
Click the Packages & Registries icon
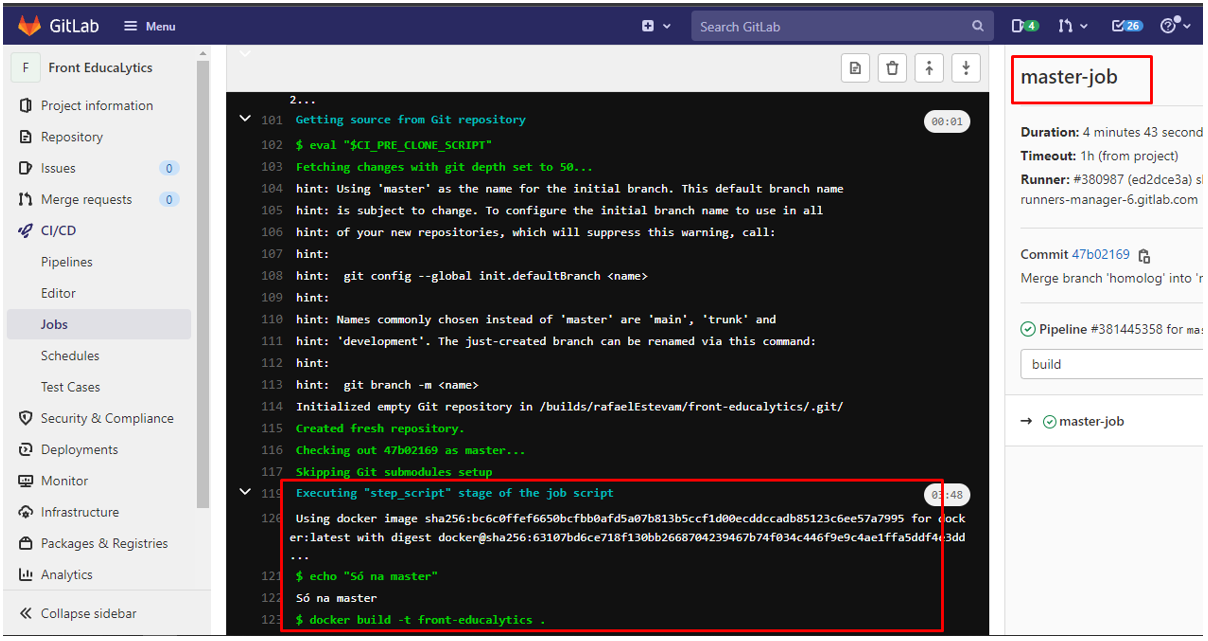tap(26, 543)
